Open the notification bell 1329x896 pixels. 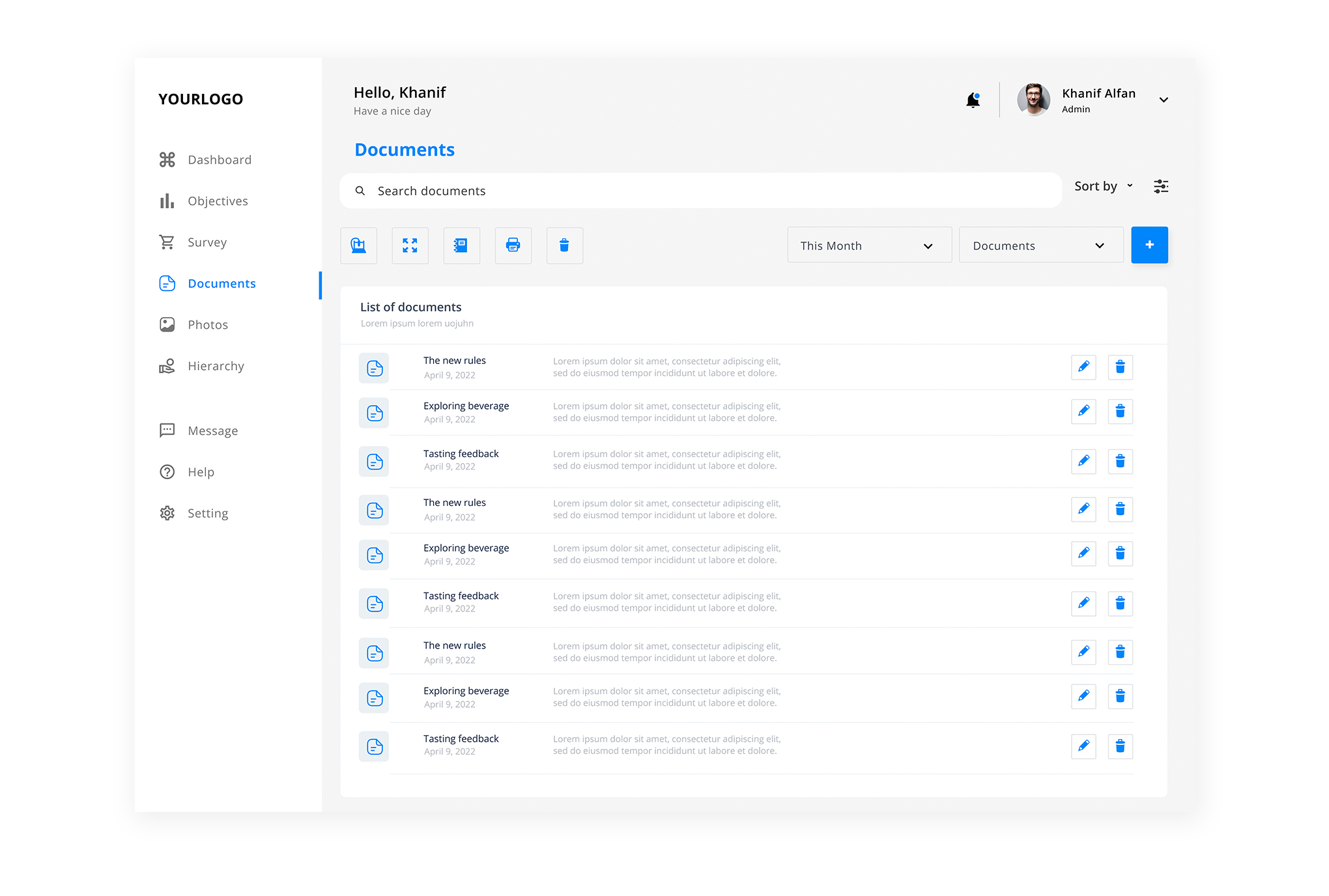point(973,99)
